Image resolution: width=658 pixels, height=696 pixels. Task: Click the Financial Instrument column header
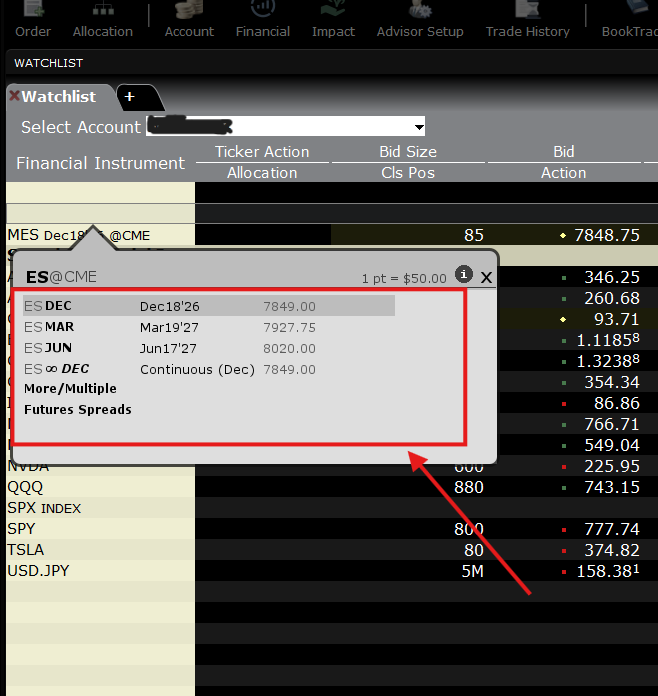click(100, 163)
